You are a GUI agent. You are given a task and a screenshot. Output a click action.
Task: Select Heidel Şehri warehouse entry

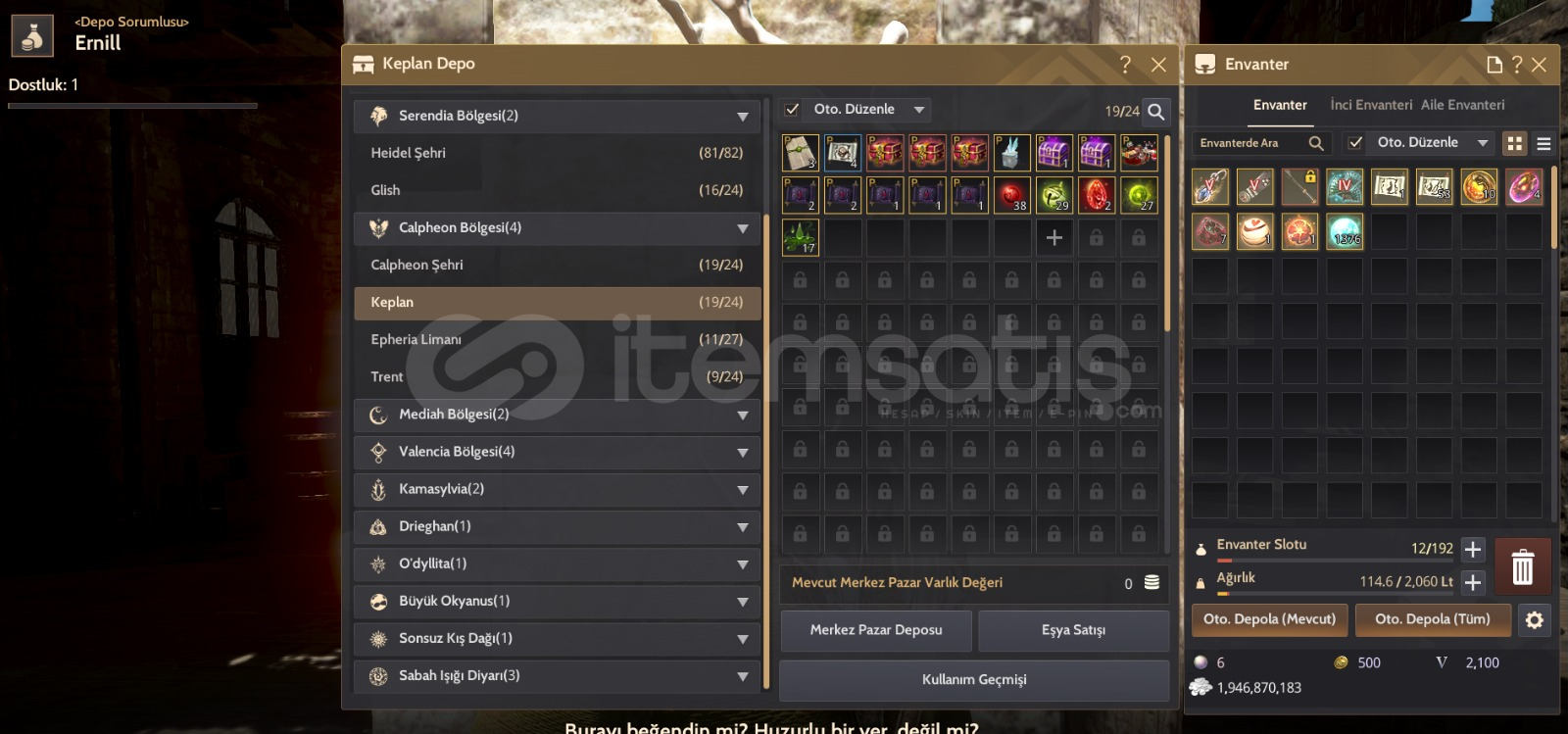tap(557, 154)
